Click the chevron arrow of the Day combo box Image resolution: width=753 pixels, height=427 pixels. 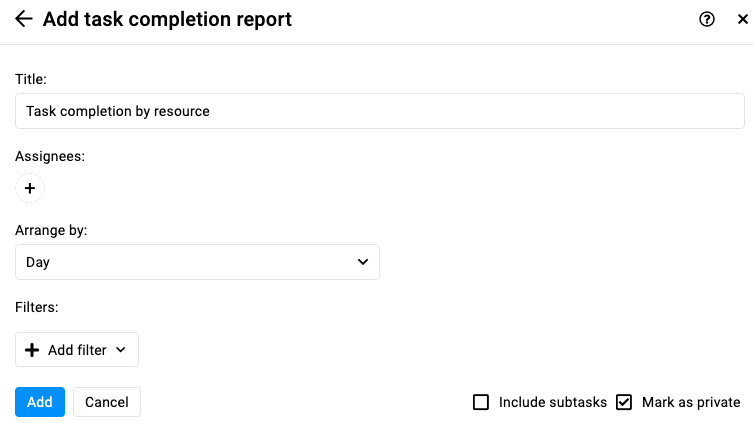click(x=363, y=262)
